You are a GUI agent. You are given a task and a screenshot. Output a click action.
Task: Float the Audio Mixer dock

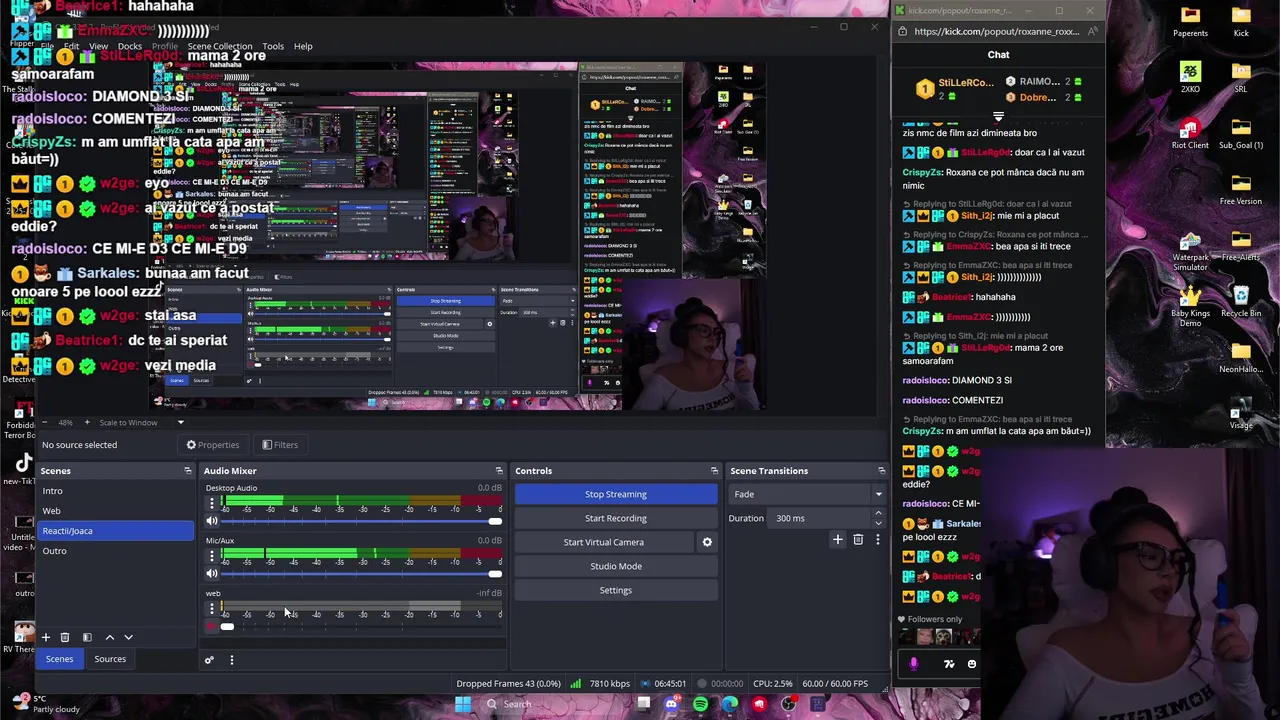pyautogui.click(x=499, y=471)
